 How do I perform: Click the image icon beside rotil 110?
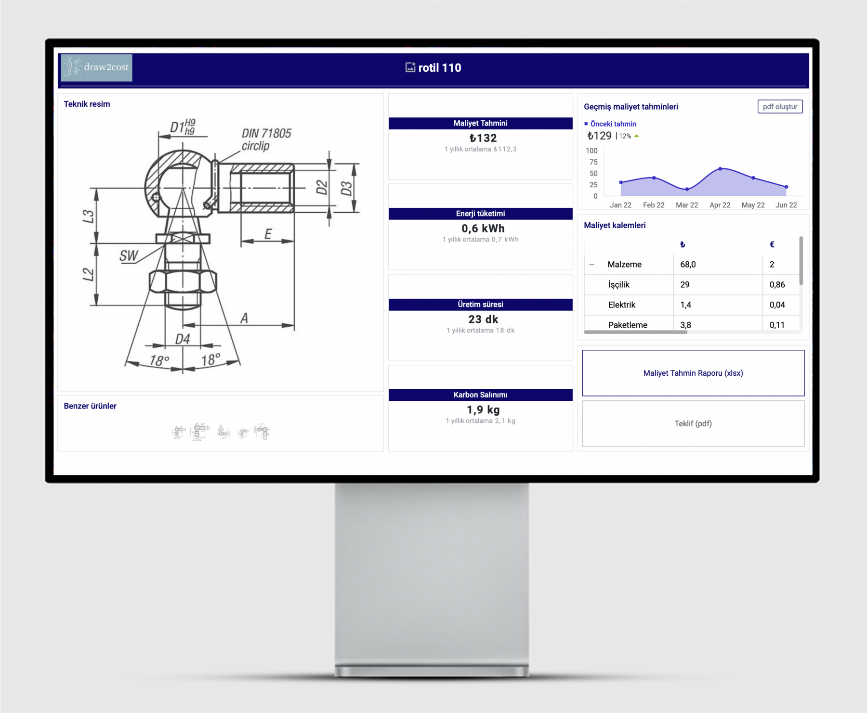click(x=410, y=68)
